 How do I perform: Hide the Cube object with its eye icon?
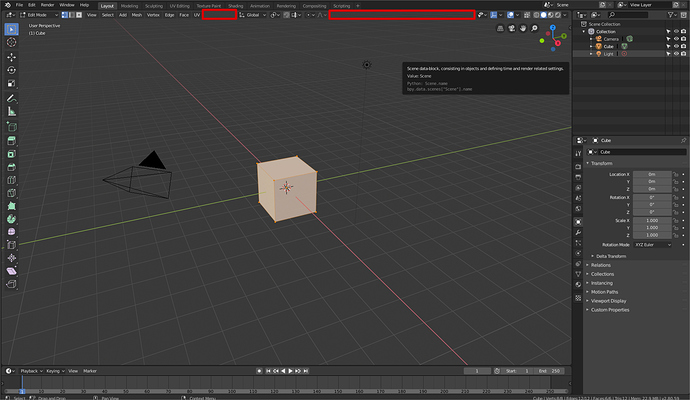[x=676, y=46]
